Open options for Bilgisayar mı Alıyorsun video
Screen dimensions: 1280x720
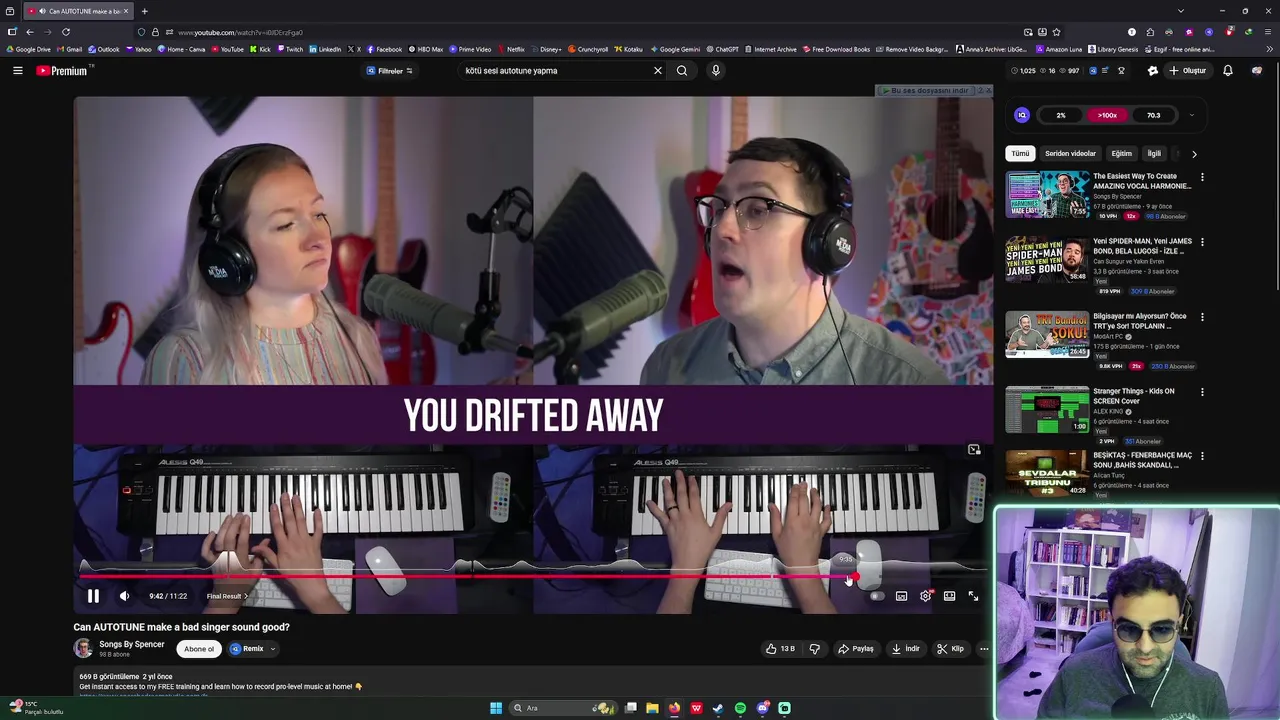(1202, 317)
